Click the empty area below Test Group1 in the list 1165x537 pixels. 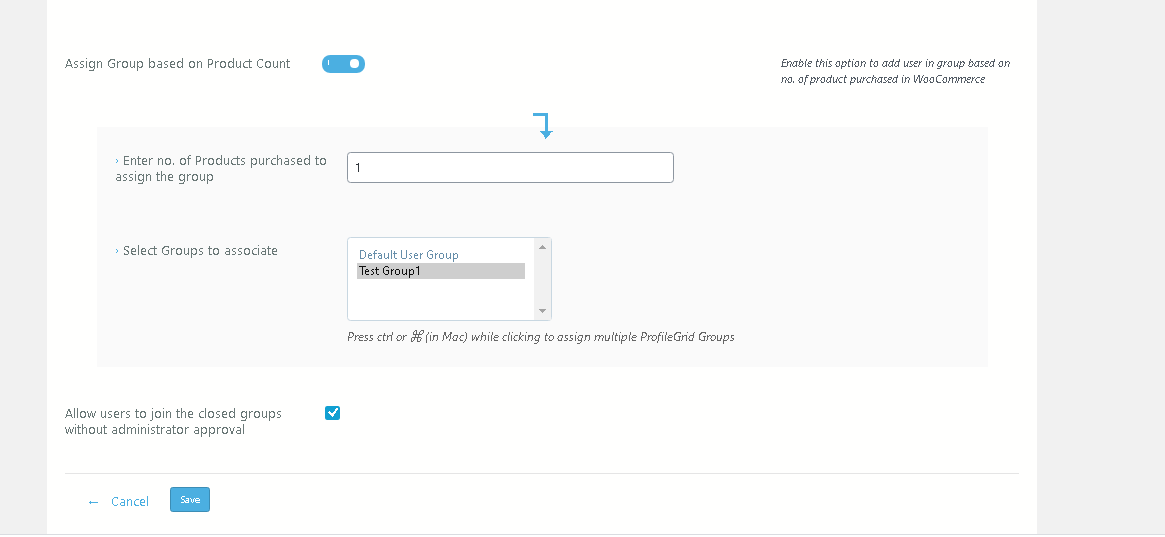pyautogui.click(x=440, y=298)
